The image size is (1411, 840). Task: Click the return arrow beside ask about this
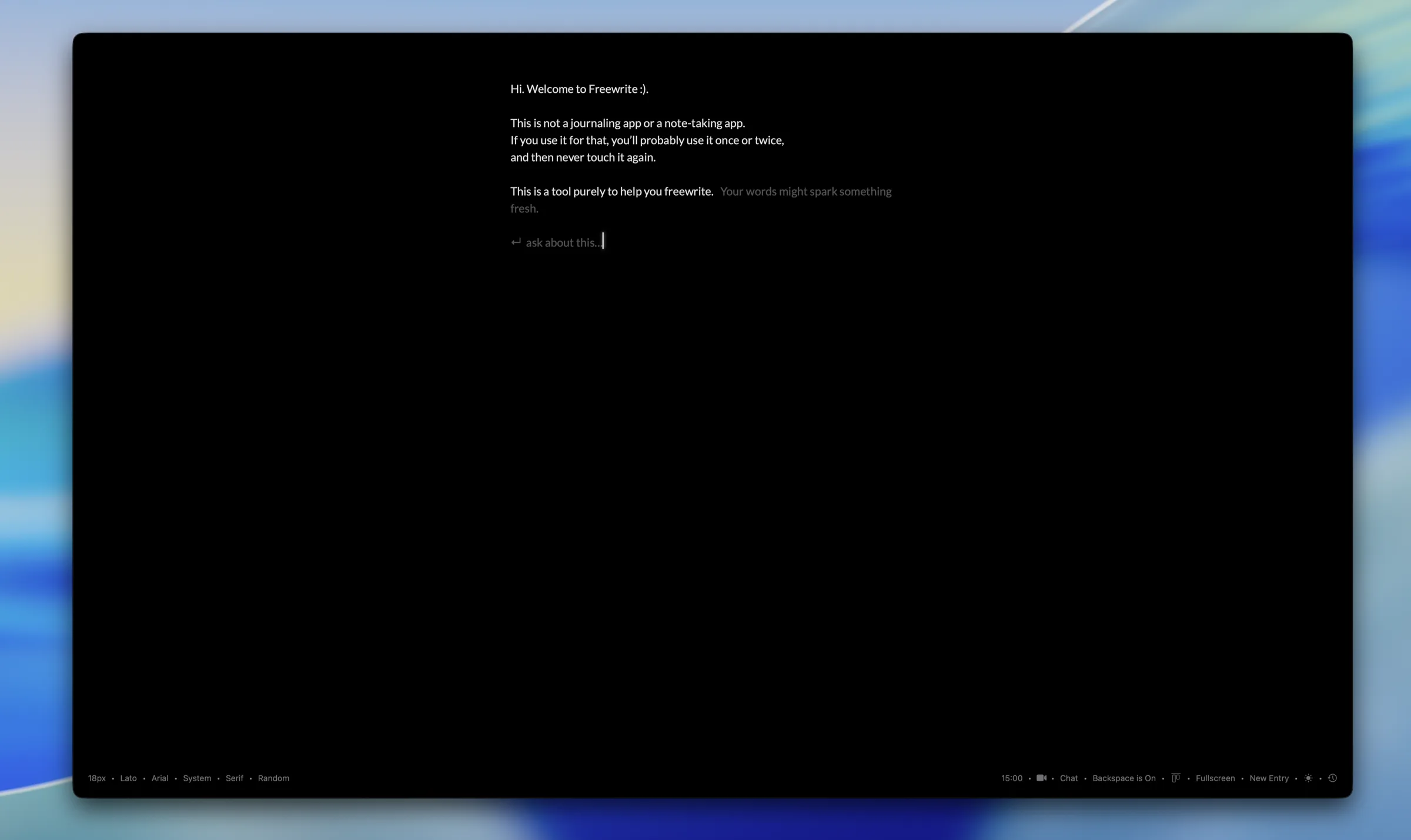516,242
